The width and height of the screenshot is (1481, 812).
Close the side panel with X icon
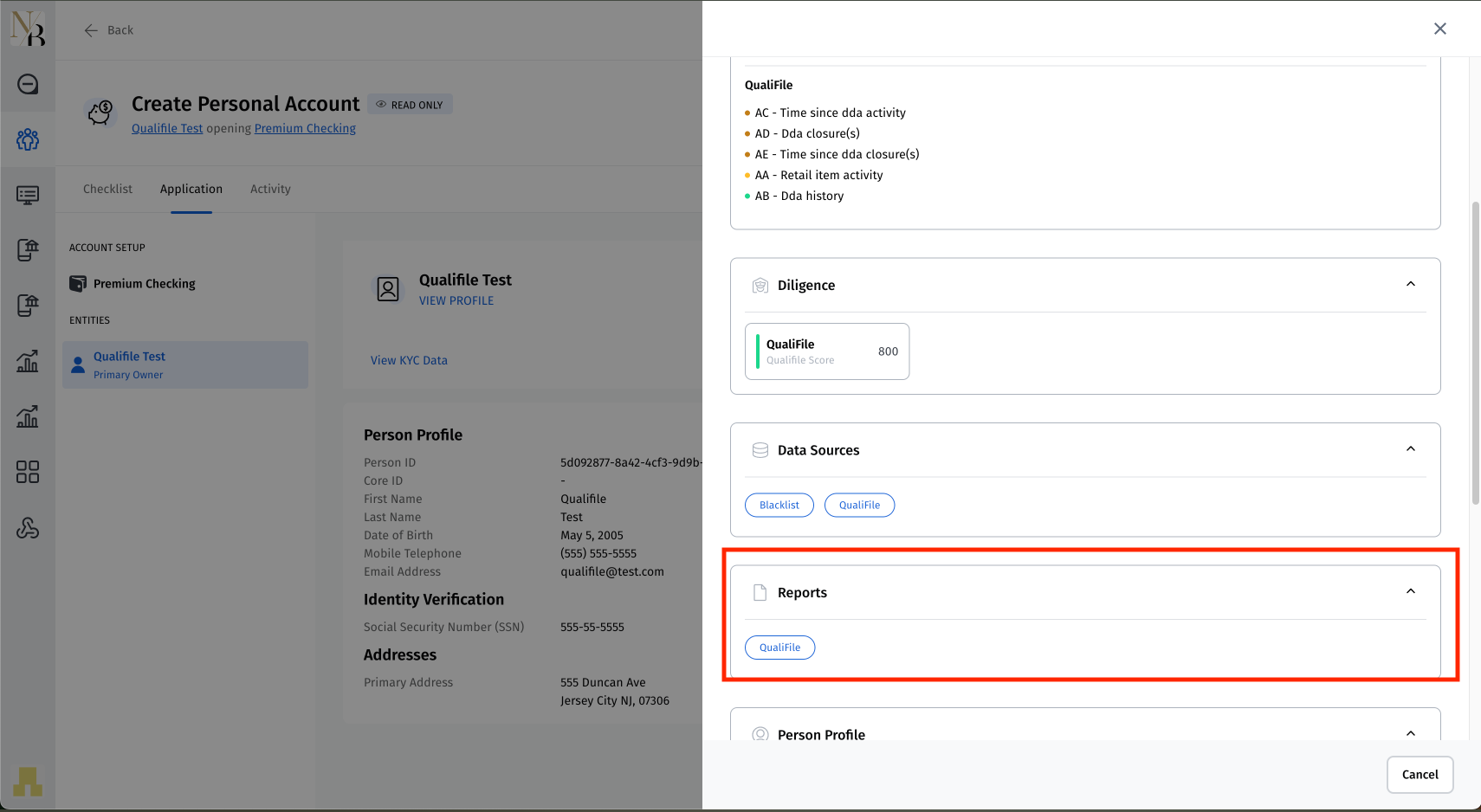[x=1439, y=29]
